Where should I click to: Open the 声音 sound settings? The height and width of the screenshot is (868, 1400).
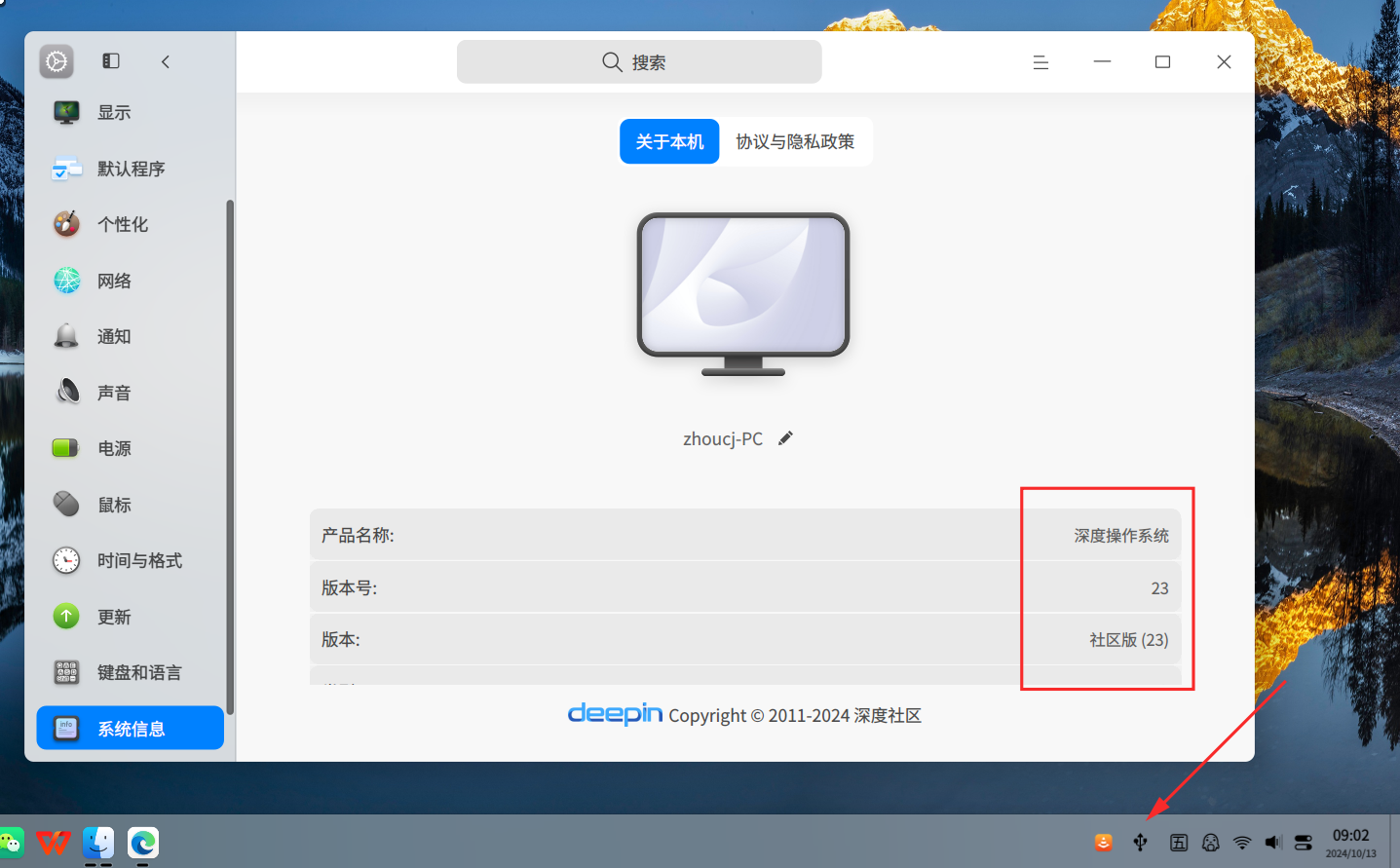tap(130, 393)
